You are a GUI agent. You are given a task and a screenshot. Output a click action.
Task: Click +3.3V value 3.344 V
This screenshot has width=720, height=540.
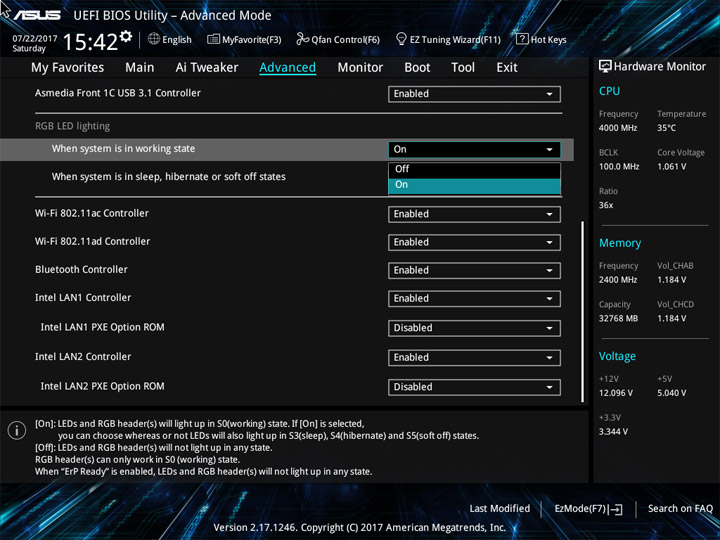[613, 432]
